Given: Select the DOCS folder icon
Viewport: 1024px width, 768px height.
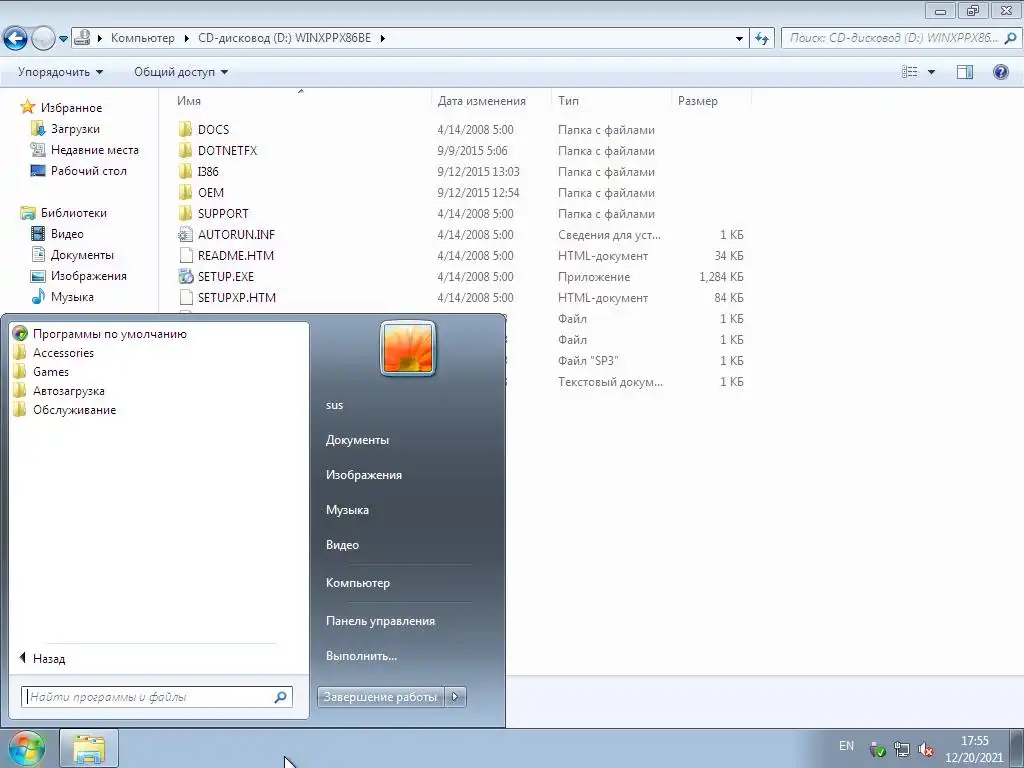Looking at the screenshot, I should click(x=185, y=129).
